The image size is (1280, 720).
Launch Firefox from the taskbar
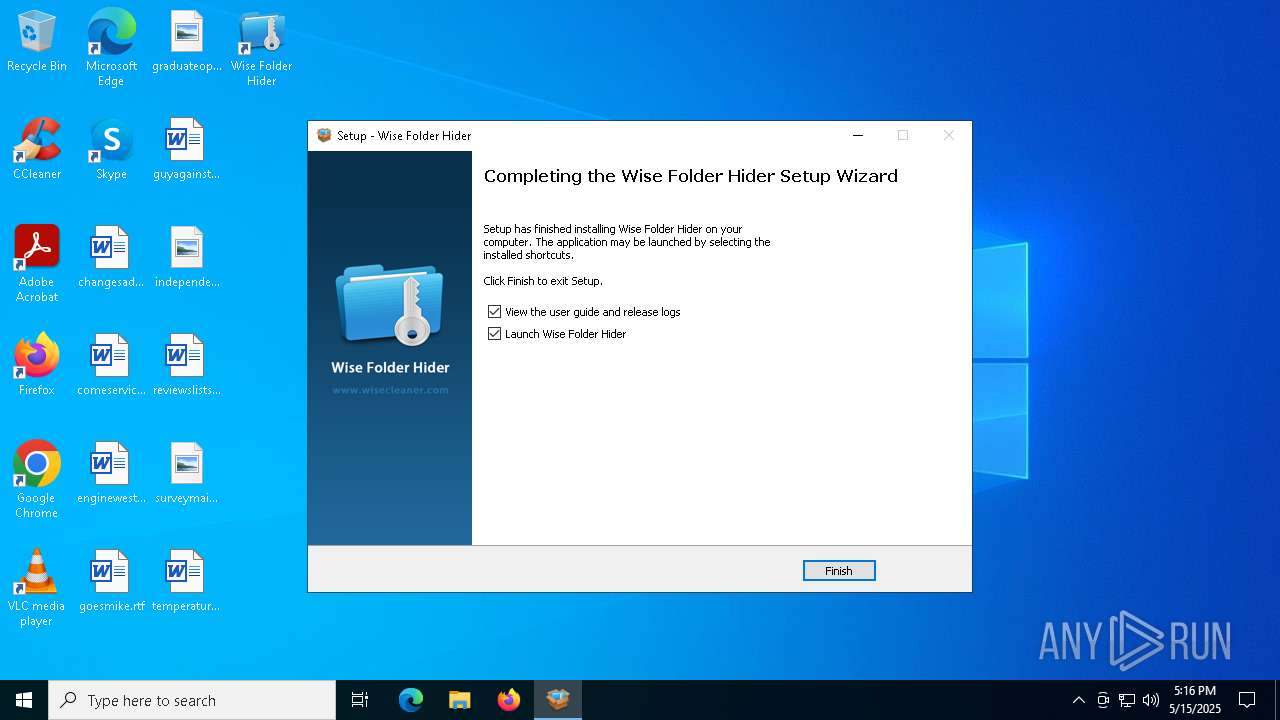pos(509,700)
